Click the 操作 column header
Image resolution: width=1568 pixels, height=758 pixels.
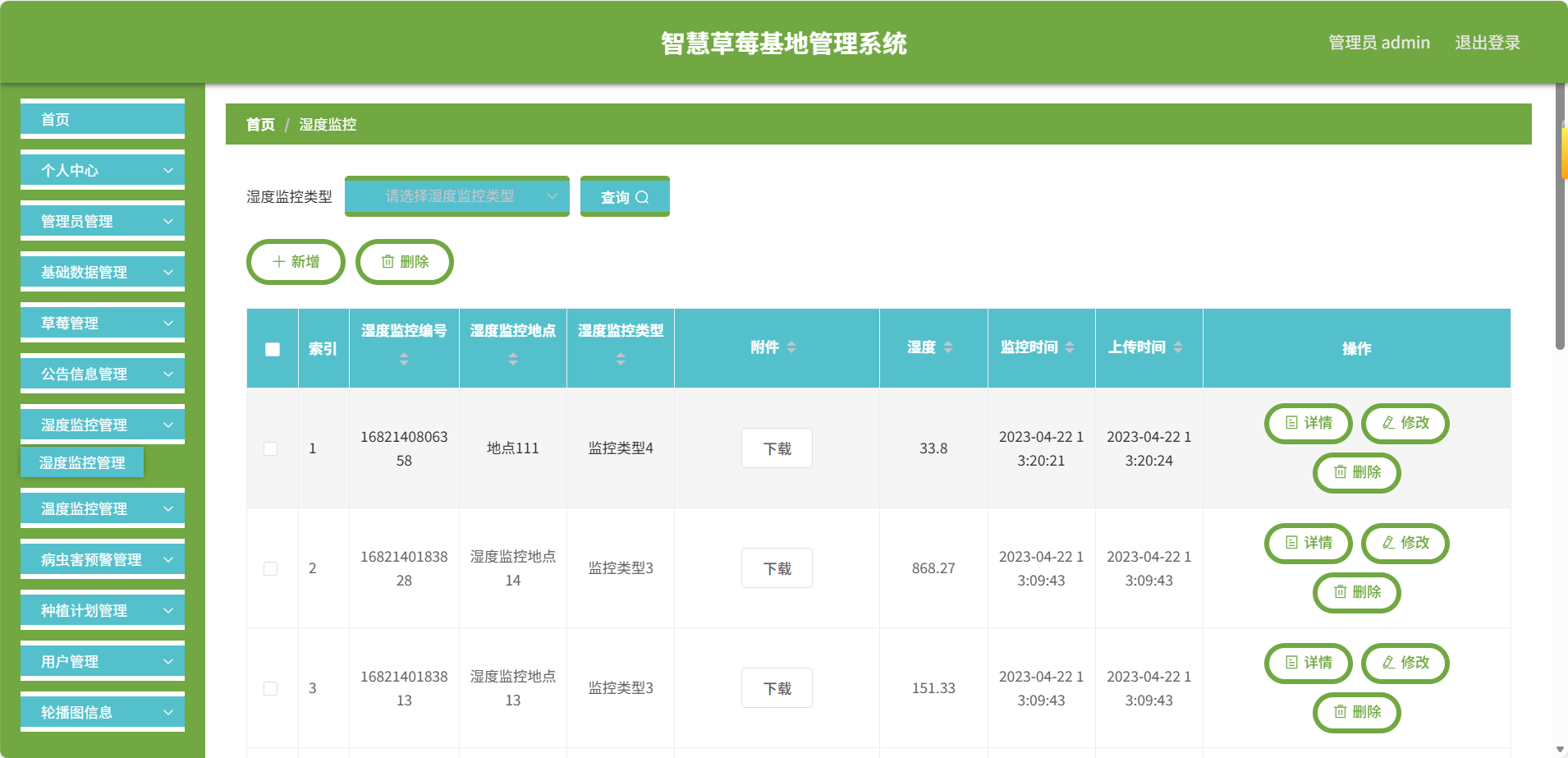[x=1357, y=349]
